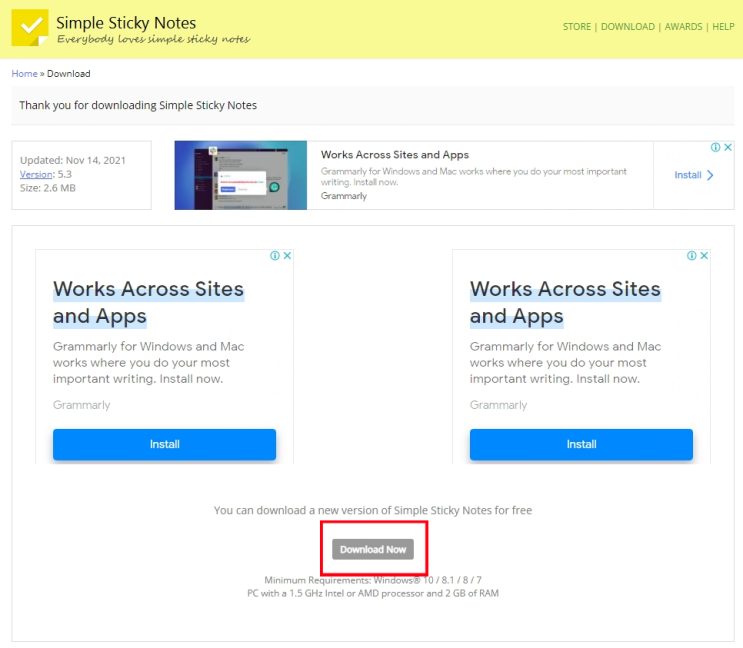Click the Simple Sticky Notes site title

[x=126, y=23]
